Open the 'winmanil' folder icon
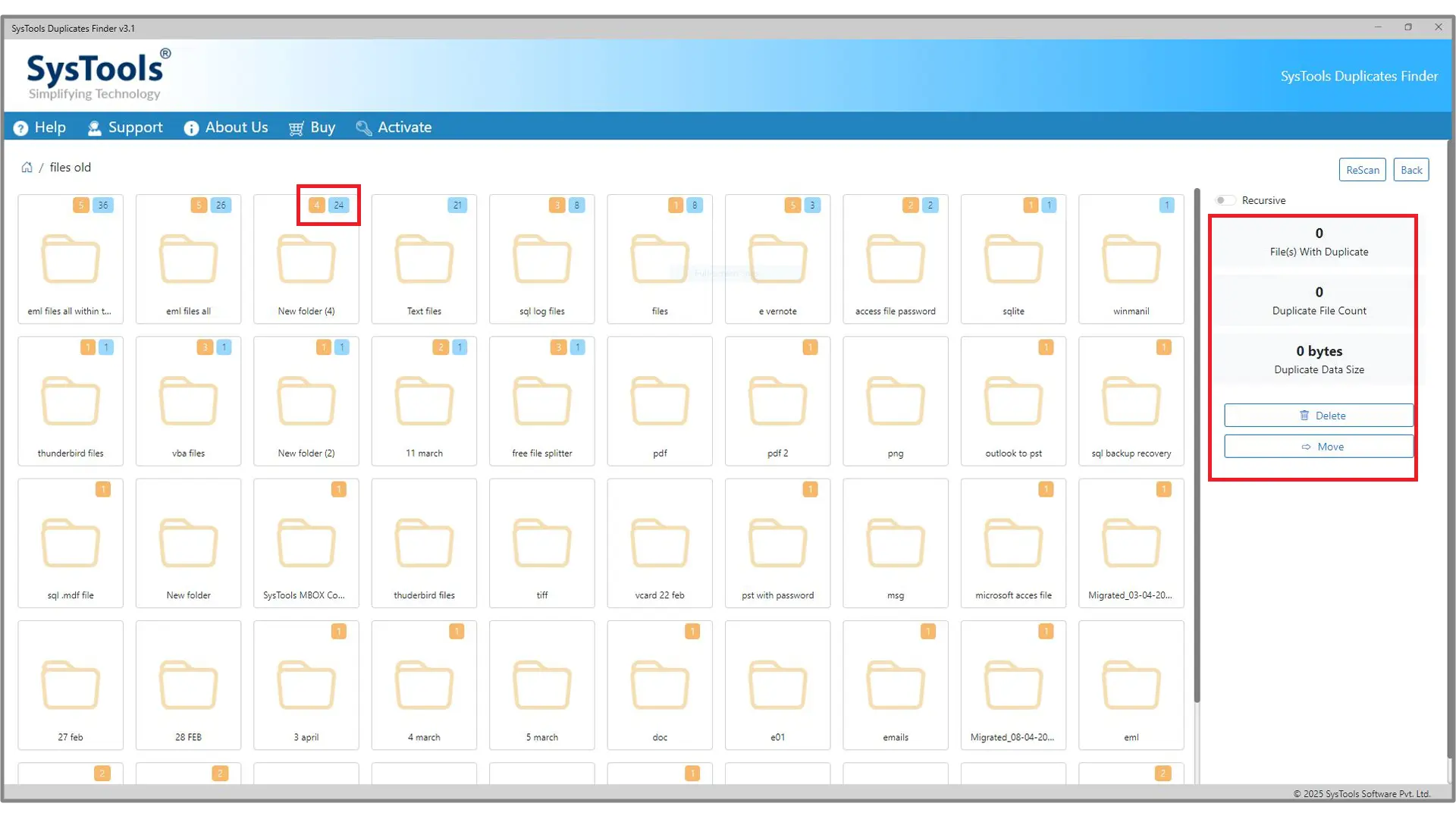This screenshot has height=819, width=1456. (x=1131, y=259)
